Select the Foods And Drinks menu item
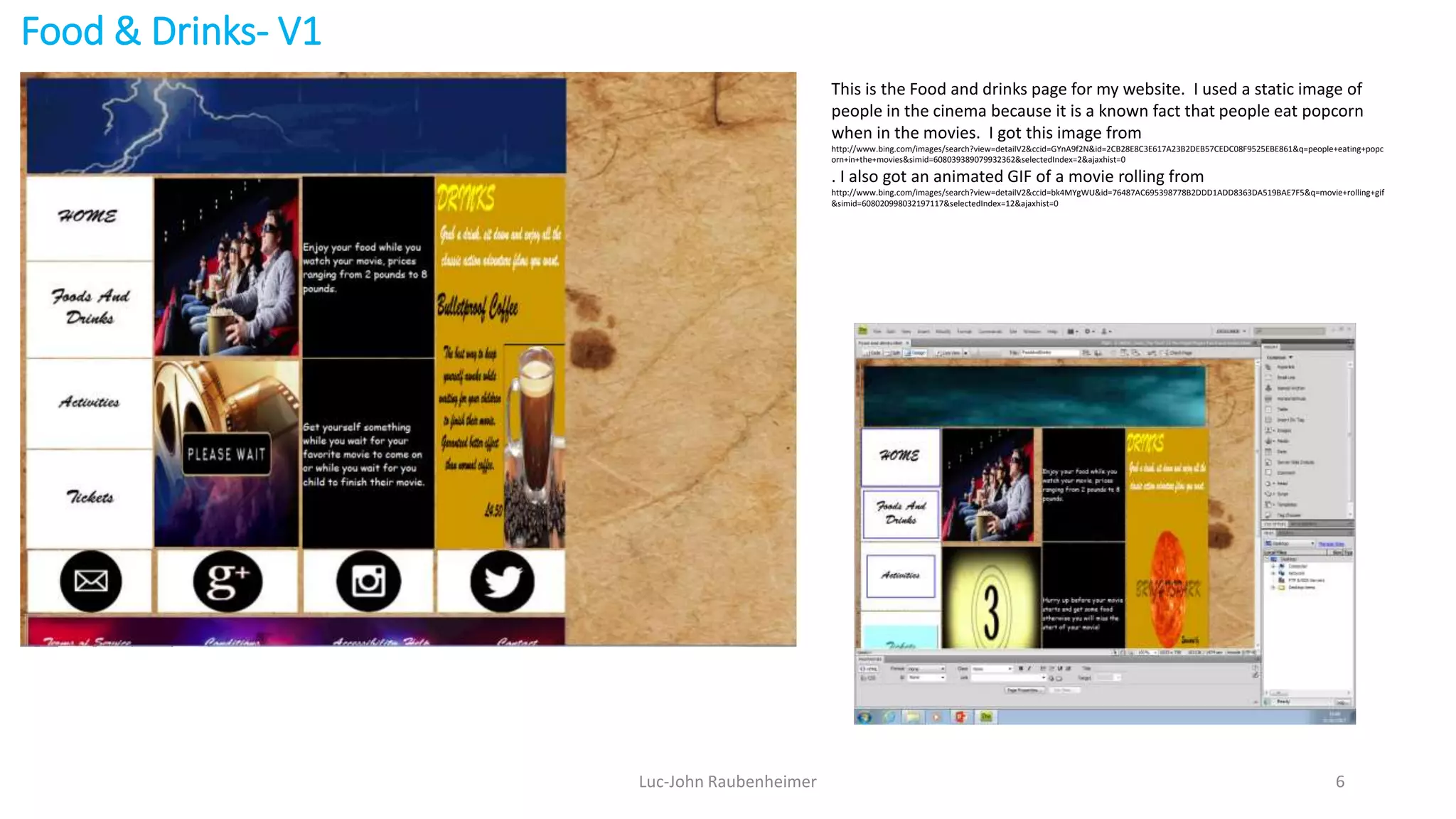This screenshot has width=1456, height=819. (89, 306)
